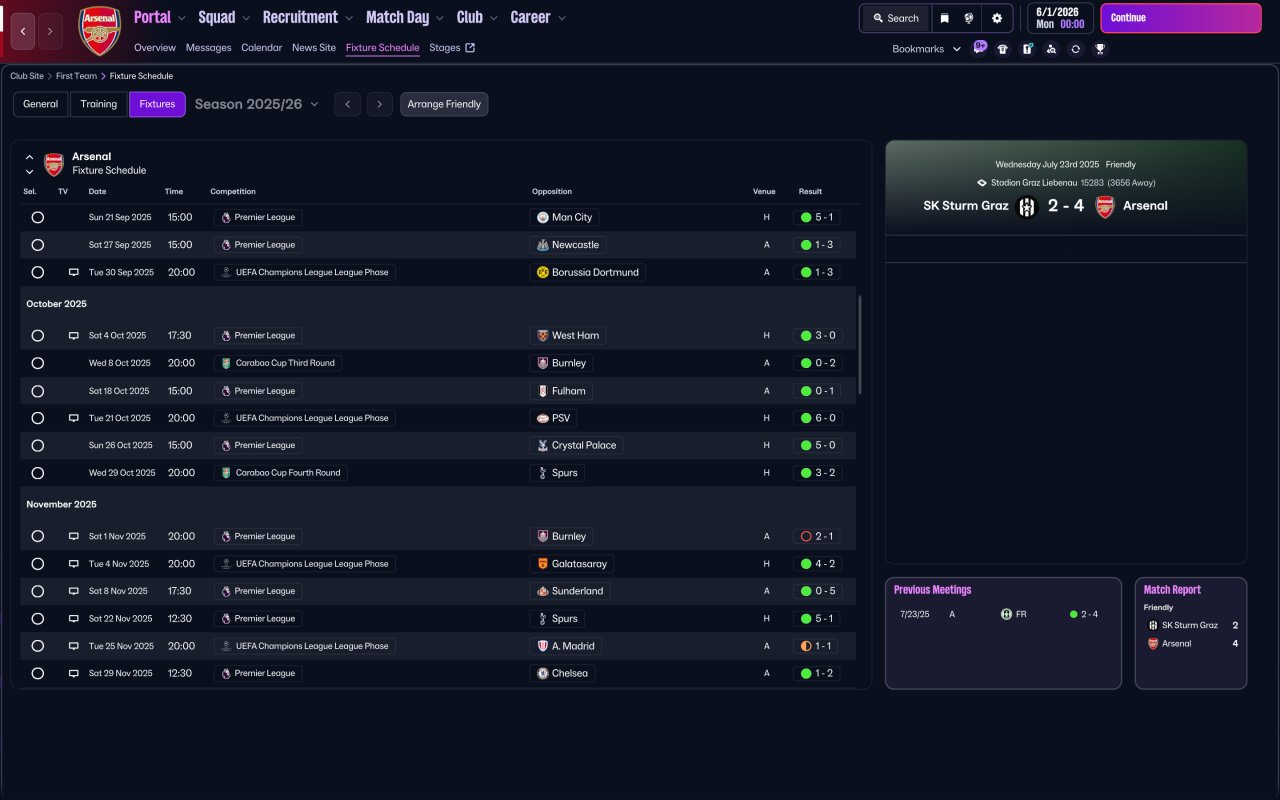
Task: Select the Borussia Dortmund fixture radio
Action: [38, 272]
